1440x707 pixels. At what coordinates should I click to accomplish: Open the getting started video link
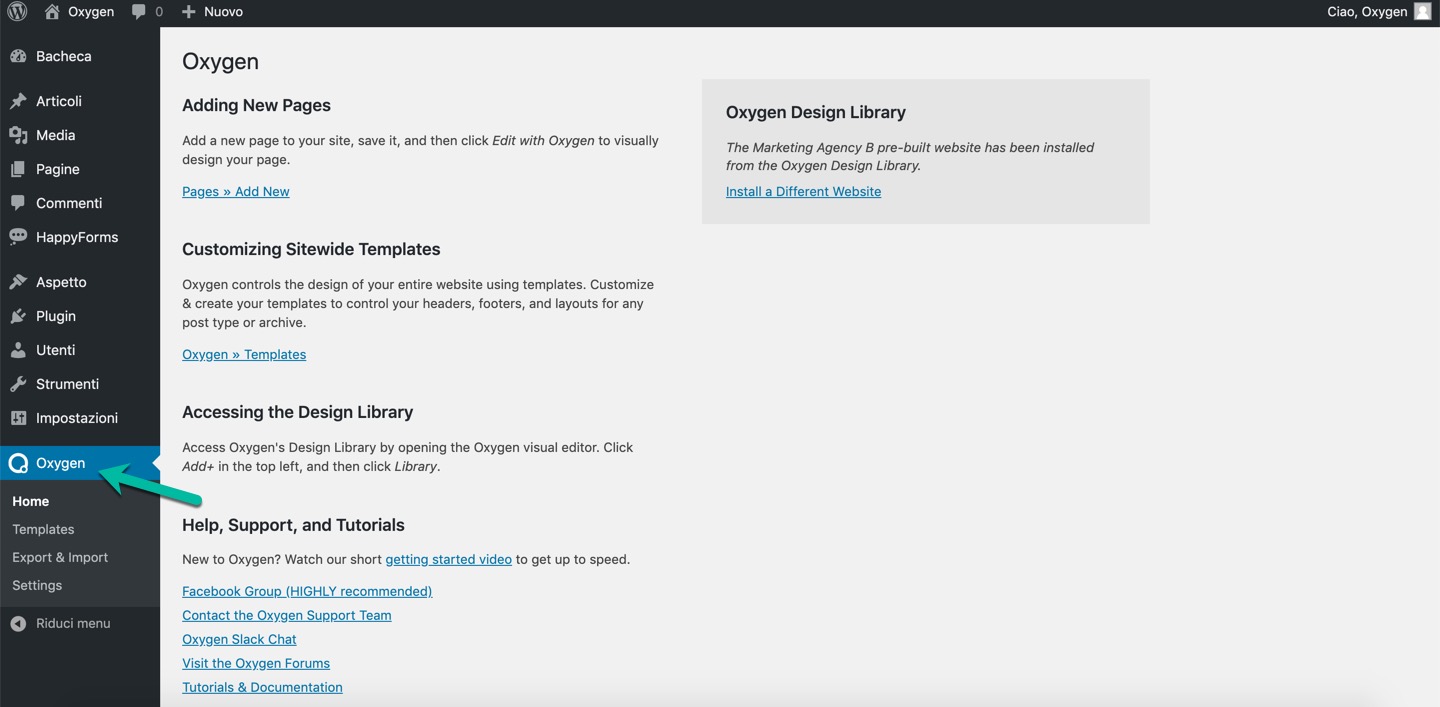[448, 559]
